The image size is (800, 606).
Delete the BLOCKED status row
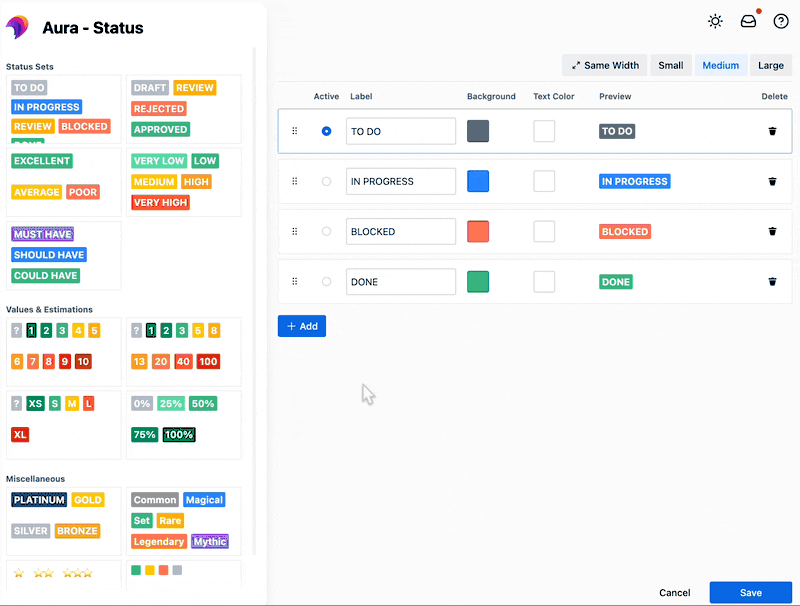[x=772, y=231]
